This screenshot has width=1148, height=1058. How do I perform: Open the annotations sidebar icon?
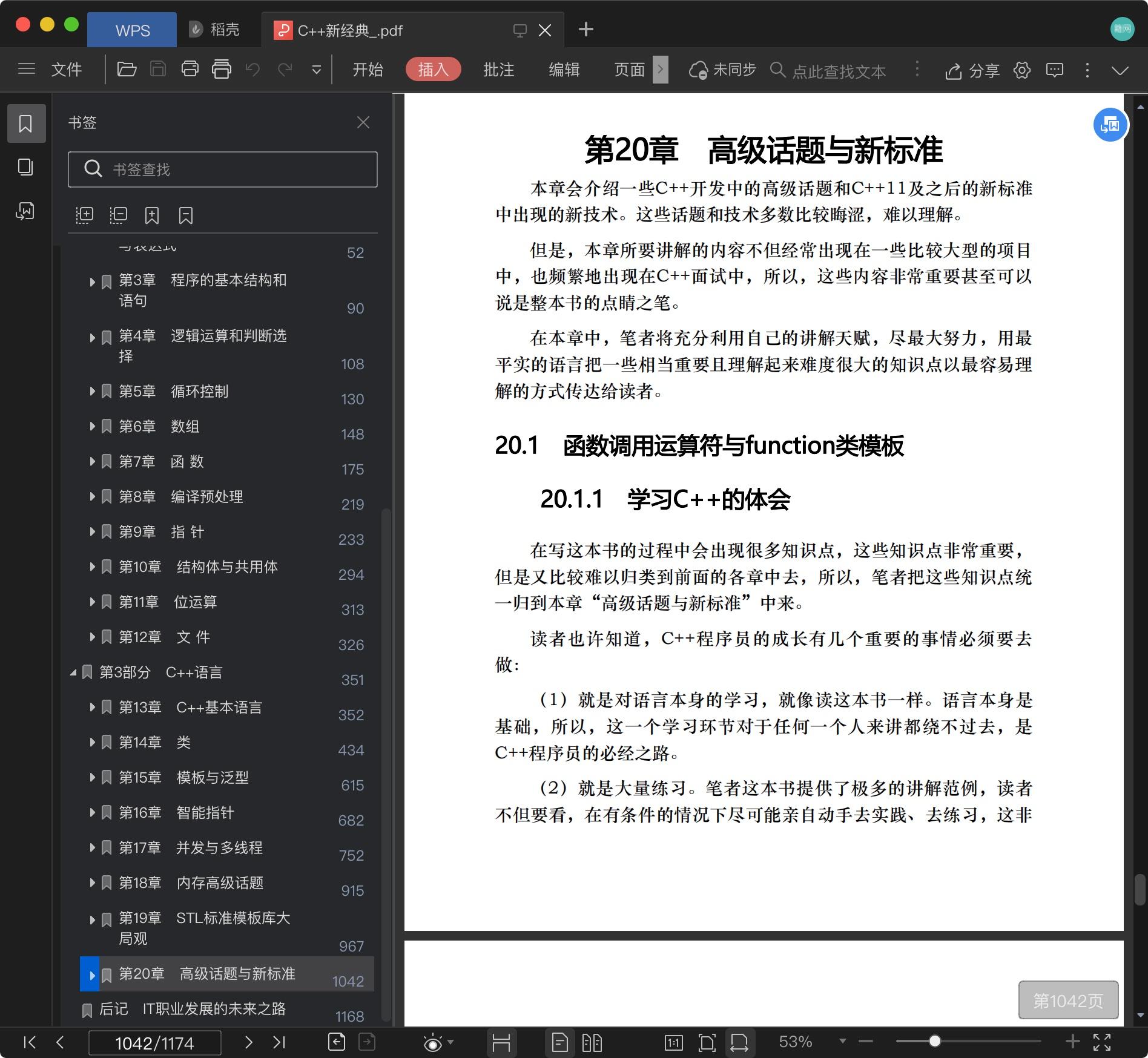point(25,211)
